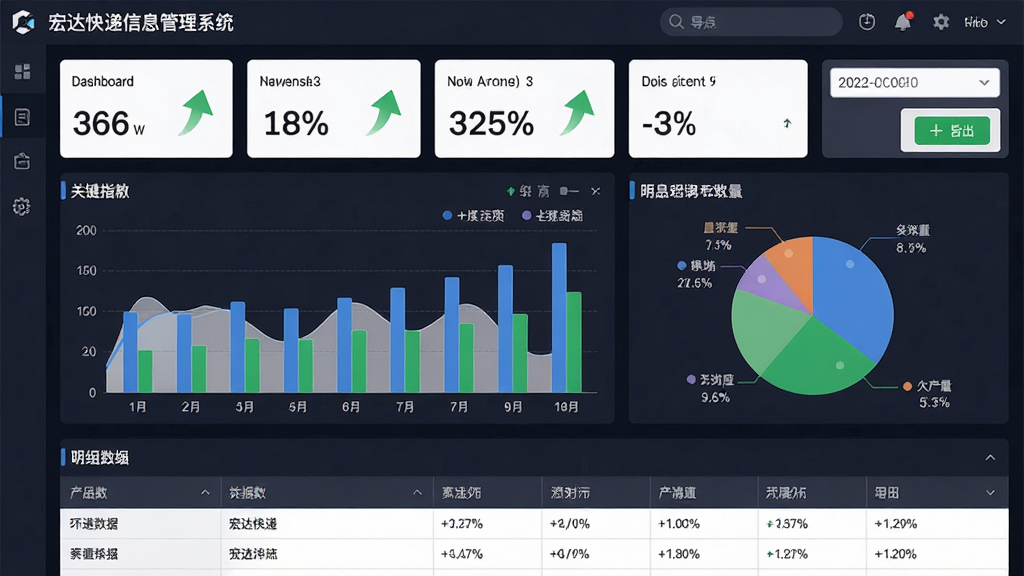Select the tall blue bar above 9月
1024x576 pixels.
[505, 328]
